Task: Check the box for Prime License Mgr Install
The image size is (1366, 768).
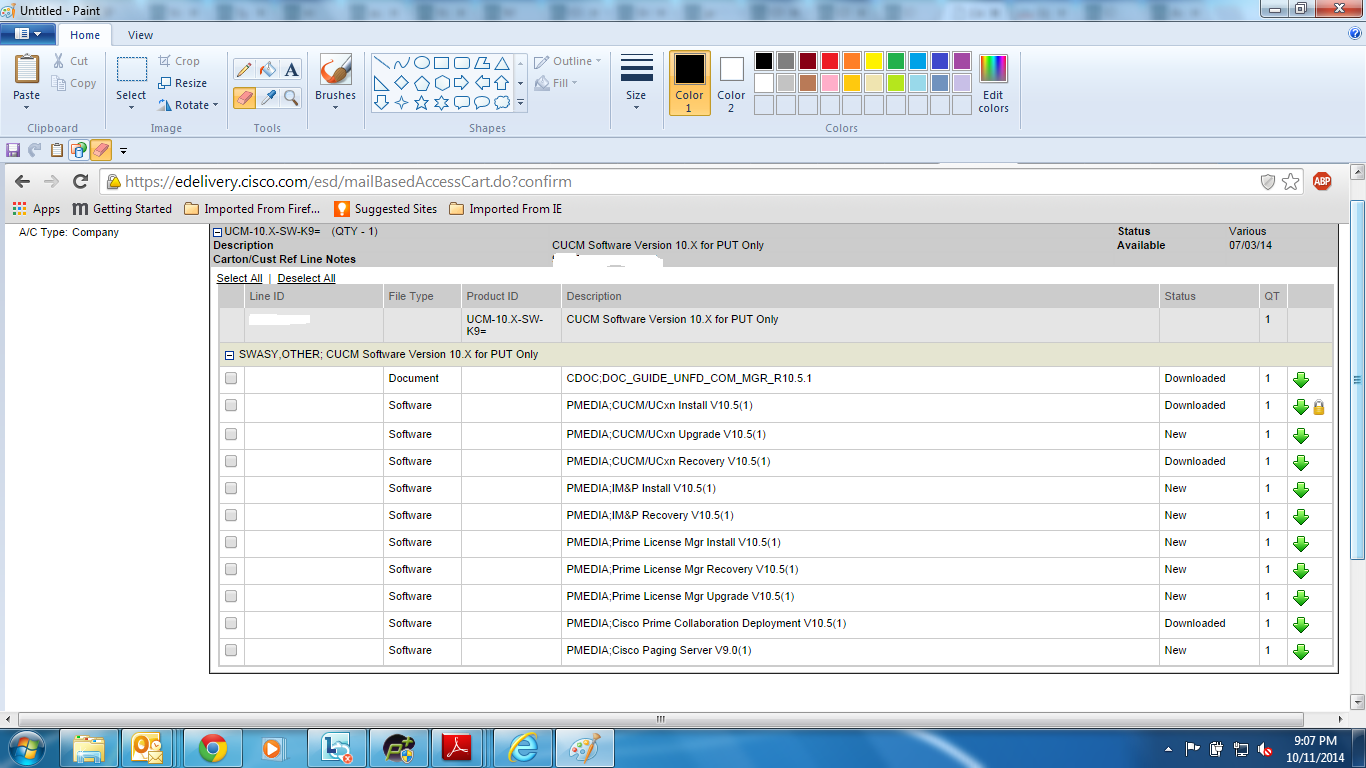Action: point(231,542)
